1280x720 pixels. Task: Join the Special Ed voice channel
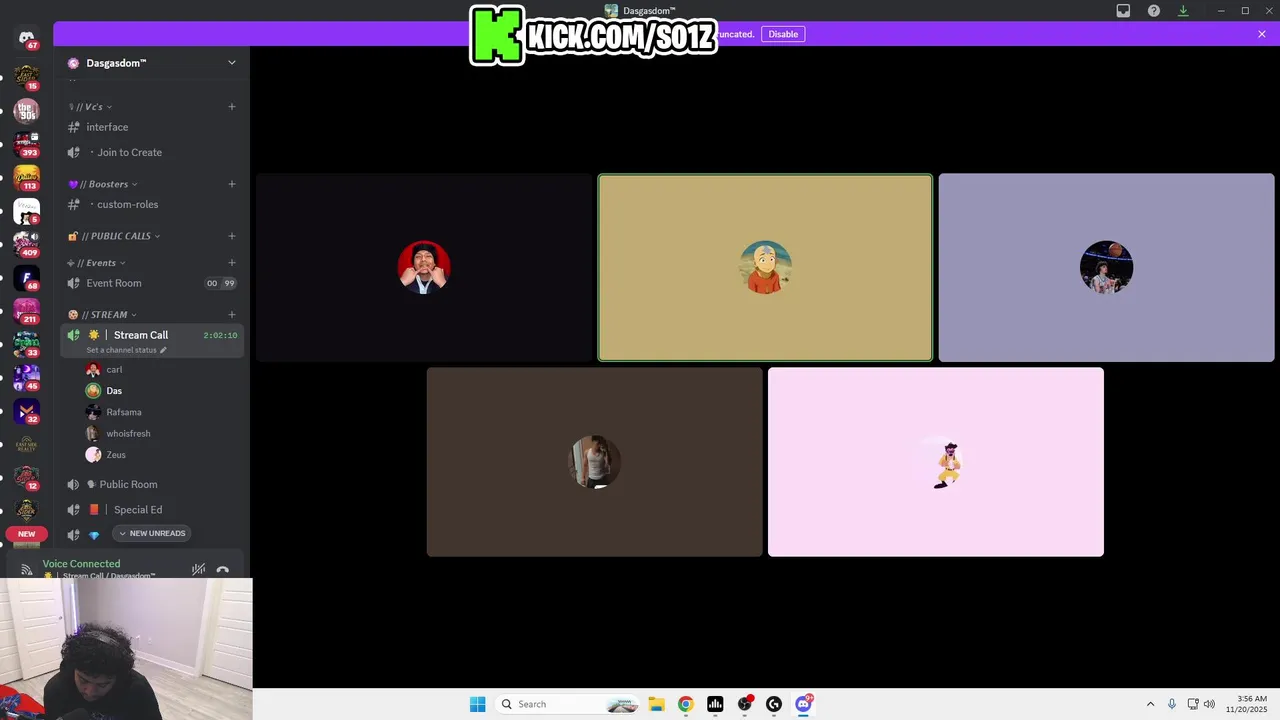151,510
